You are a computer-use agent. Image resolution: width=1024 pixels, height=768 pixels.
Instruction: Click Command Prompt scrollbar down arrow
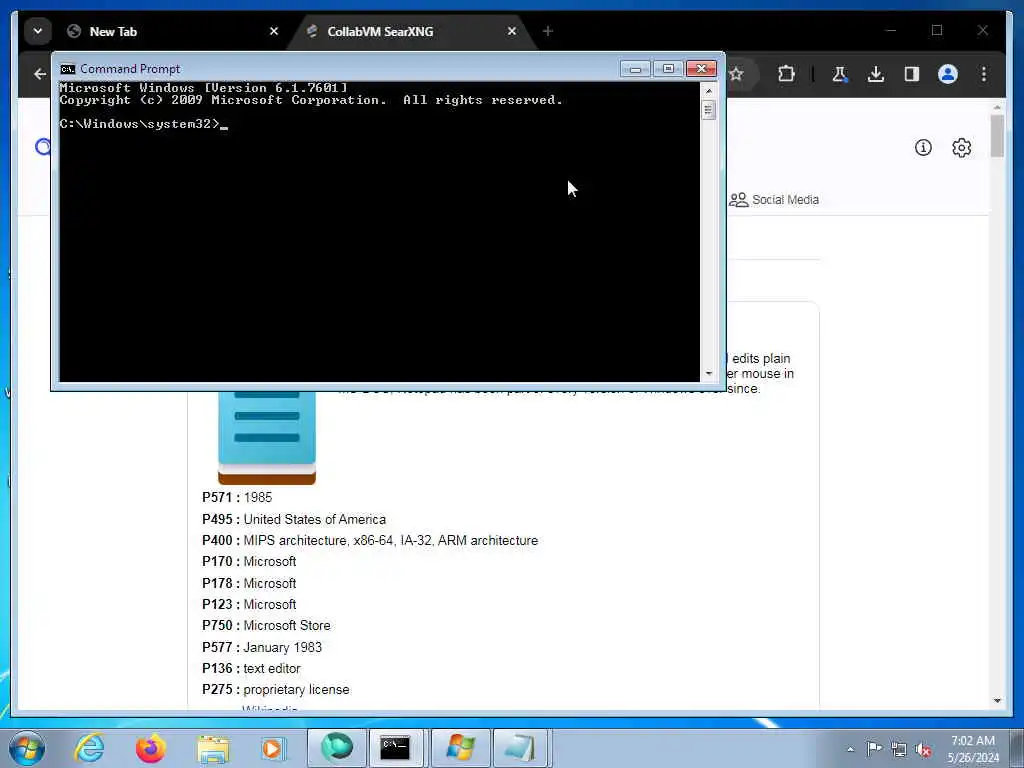[709, 374]
